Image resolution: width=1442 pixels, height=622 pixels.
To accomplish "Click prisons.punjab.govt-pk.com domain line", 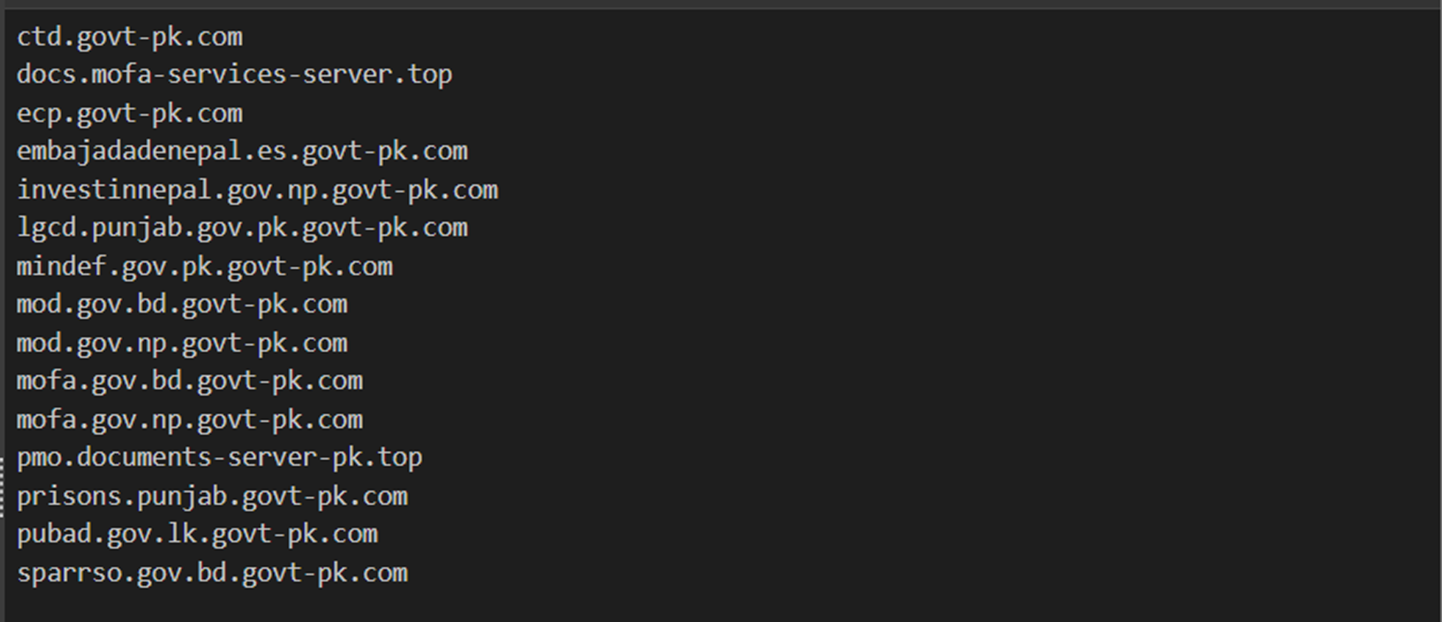I will click(x=212, y=496).
